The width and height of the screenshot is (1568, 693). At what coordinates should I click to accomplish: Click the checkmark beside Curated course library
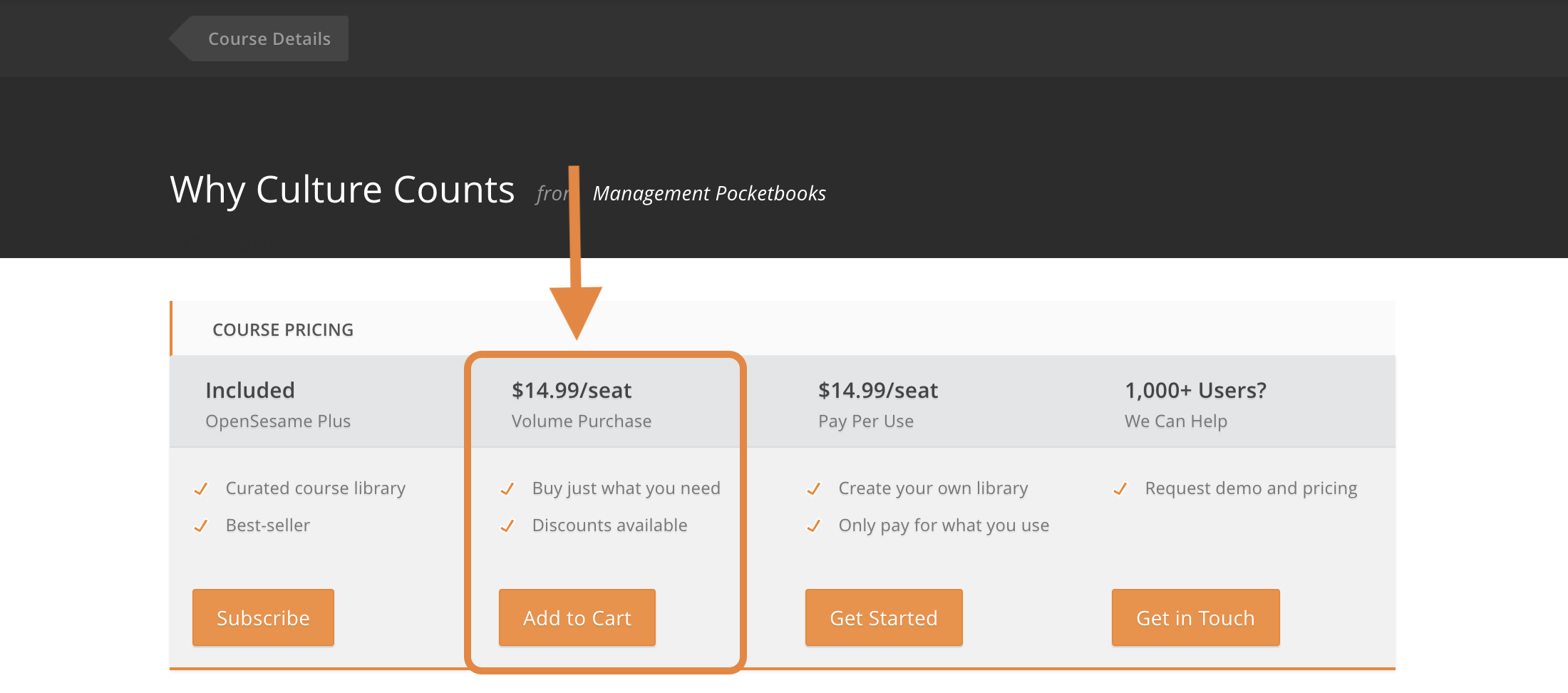(201, 489)
